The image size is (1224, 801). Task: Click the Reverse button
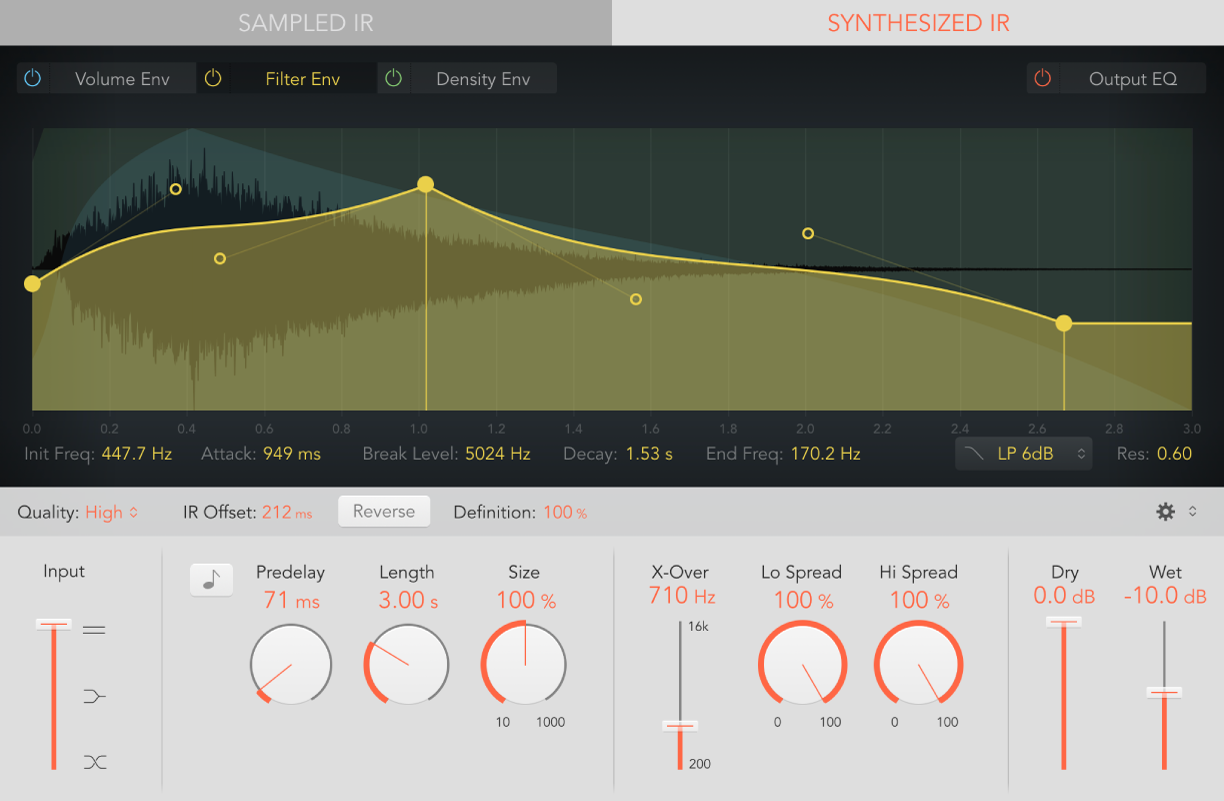(383, 510)
